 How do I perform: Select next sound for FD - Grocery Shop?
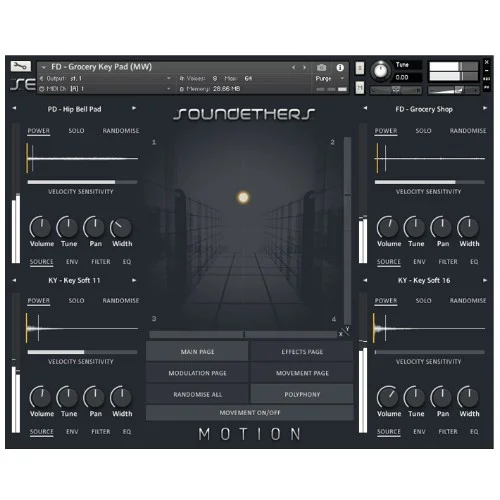485,108
